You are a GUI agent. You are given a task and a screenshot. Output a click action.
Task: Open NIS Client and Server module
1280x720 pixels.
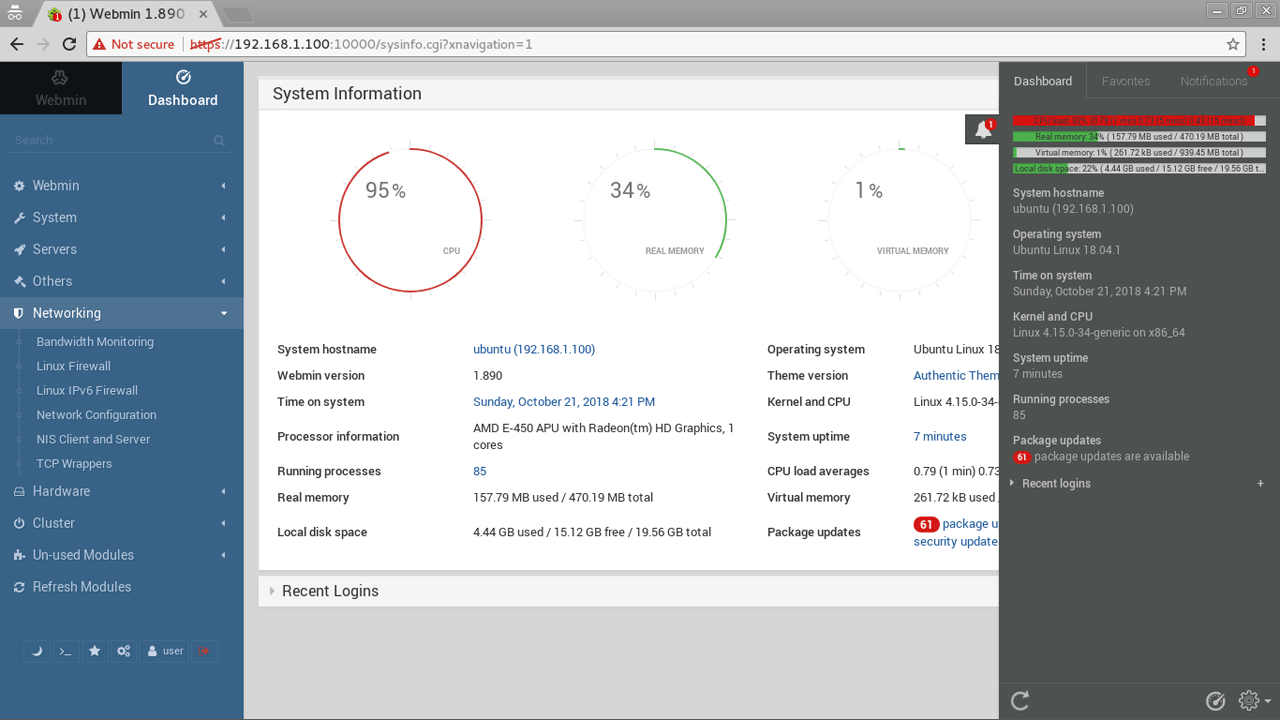pyautogui.click(x=93, y=439)
